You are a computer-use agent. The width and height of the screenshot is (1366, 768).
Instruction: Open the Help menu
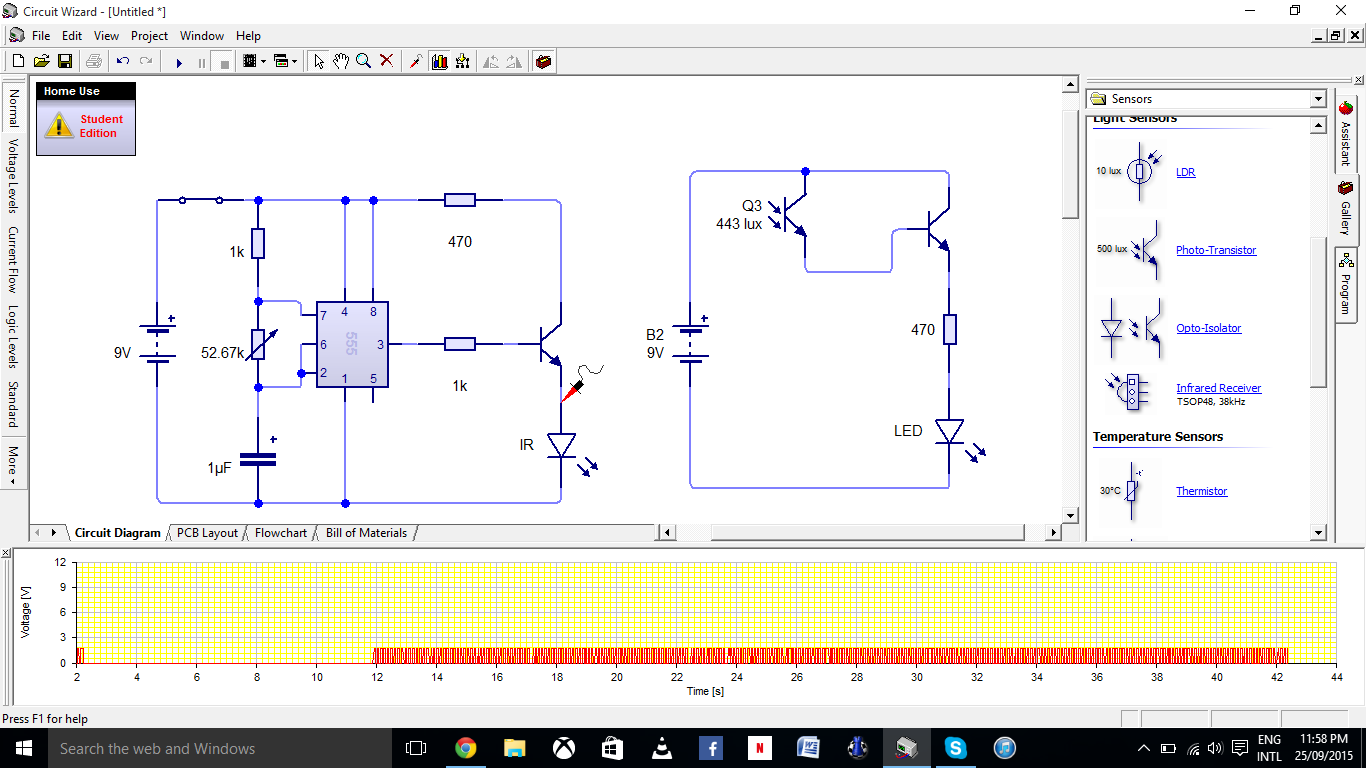[x=248, y=35]
